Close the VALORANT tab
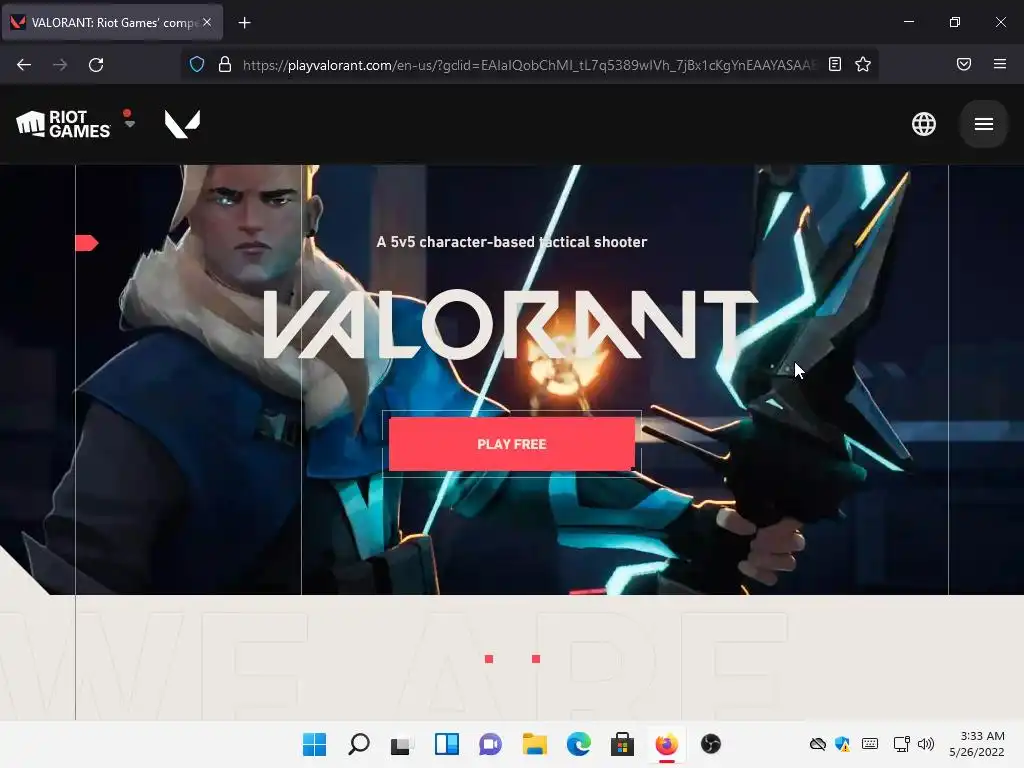1024x768 pixels. point(207,22)
